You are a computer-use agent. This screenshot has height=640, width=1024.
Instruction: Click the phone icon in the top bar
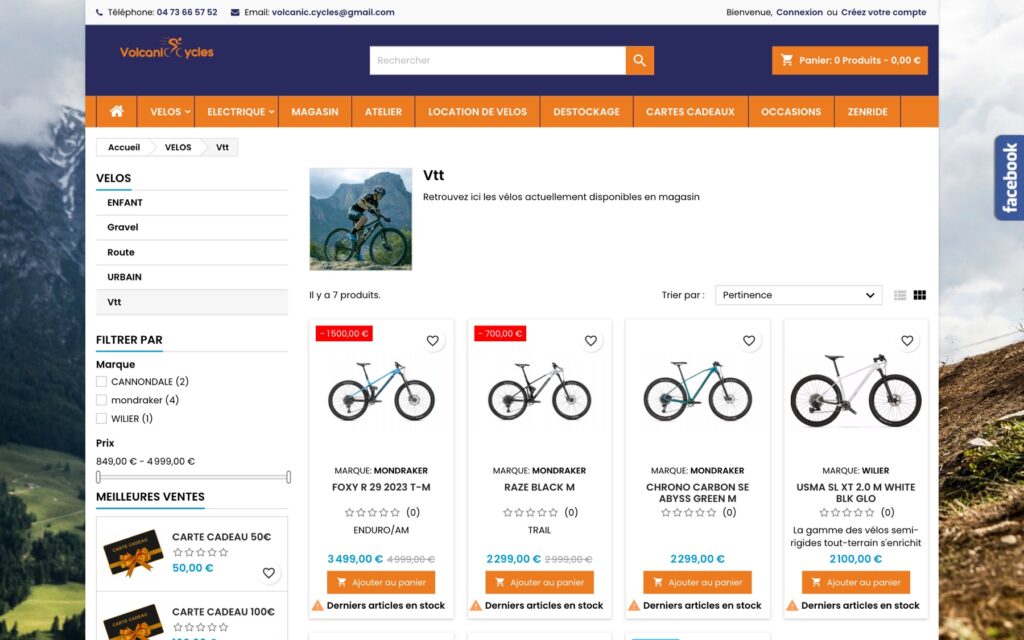tap(99, 12)
